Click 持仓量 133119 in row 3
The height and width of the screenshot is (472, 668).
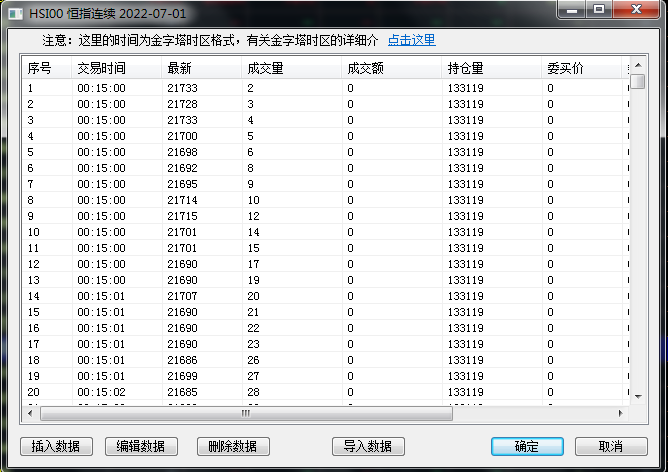coord(466,120)
